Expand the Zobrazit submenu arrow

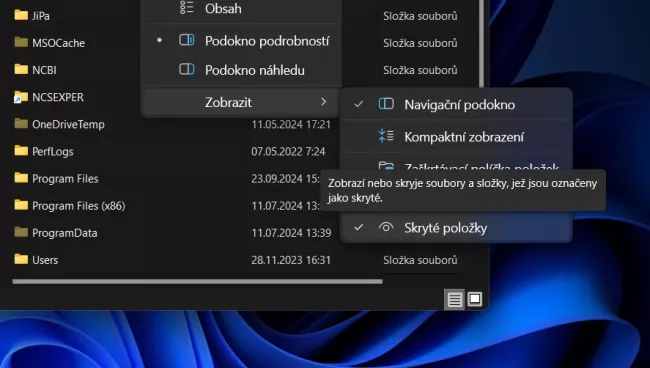[323, 102]
